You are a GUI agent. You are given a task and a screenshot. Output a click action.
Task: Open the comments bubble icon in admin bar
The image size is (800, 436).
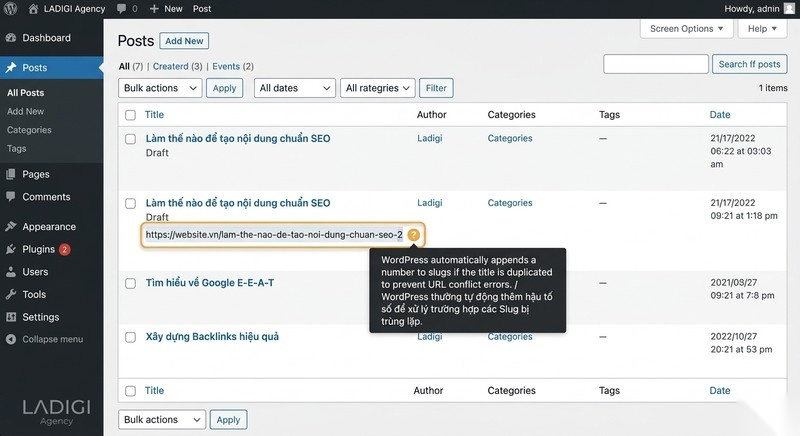(x=121, y=9)
